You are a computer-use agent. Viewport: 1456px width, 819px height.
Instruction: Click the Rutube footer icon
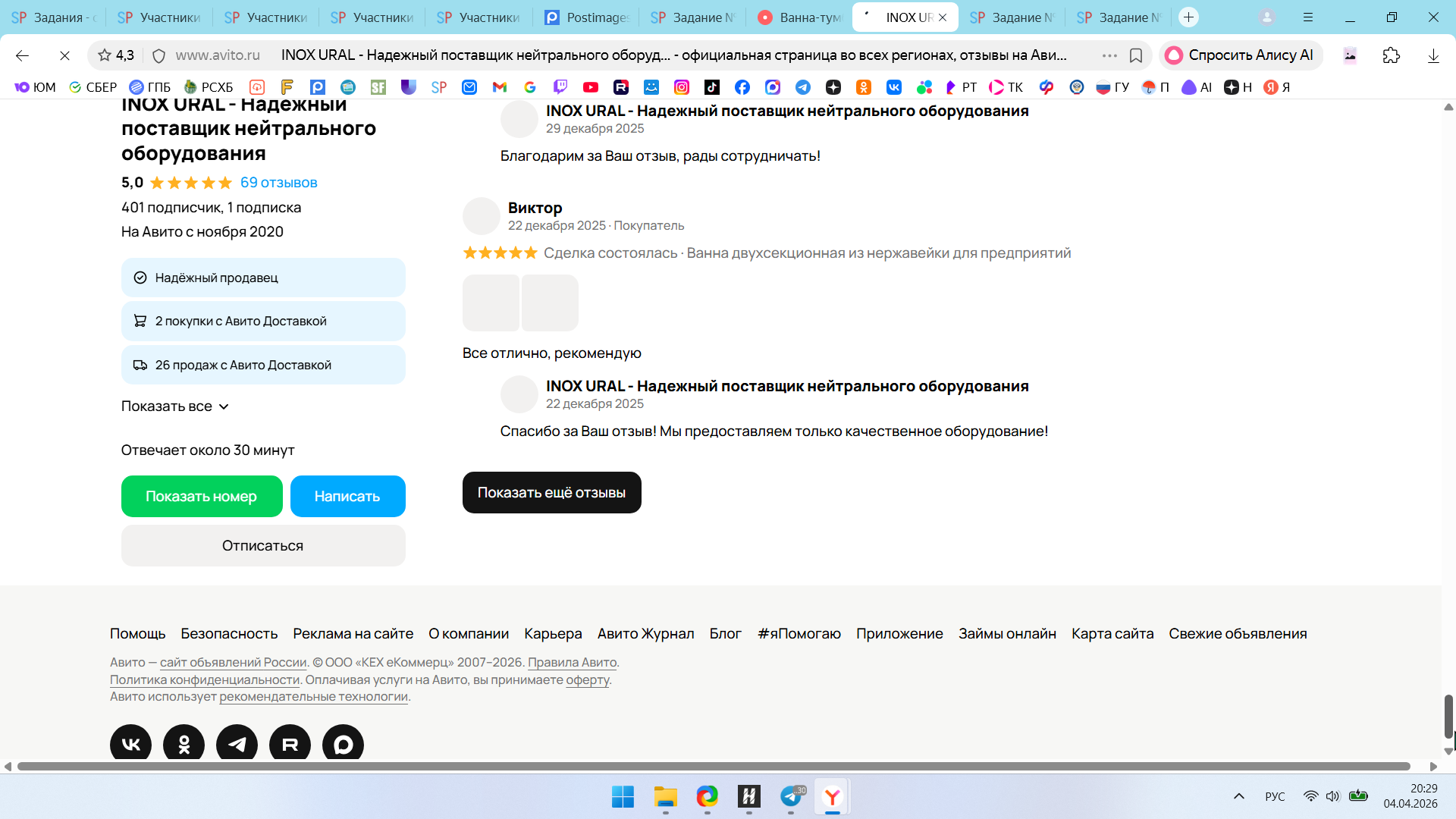(290, 744)
